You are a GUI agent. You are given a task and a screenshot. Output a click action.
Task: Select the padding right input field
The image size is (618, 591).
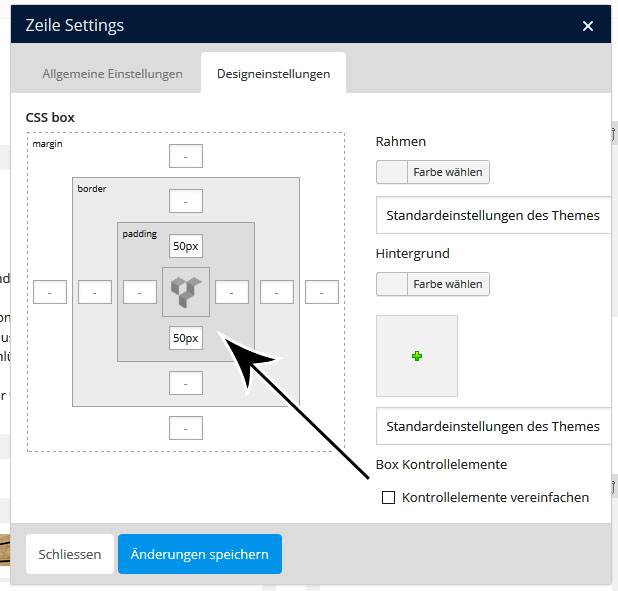pos(232,292)
